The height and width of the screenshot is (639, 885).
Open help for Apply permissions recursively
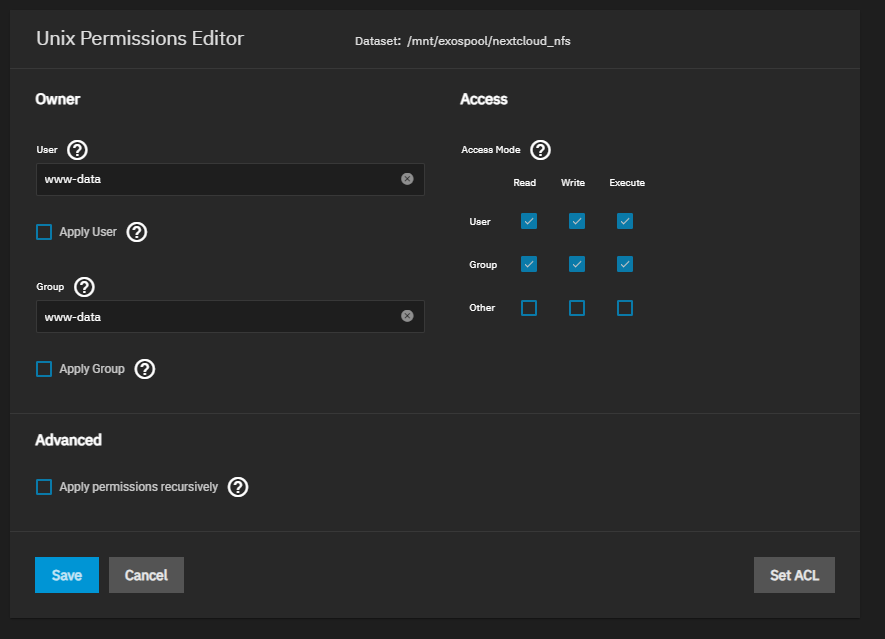tap(238, 487)
